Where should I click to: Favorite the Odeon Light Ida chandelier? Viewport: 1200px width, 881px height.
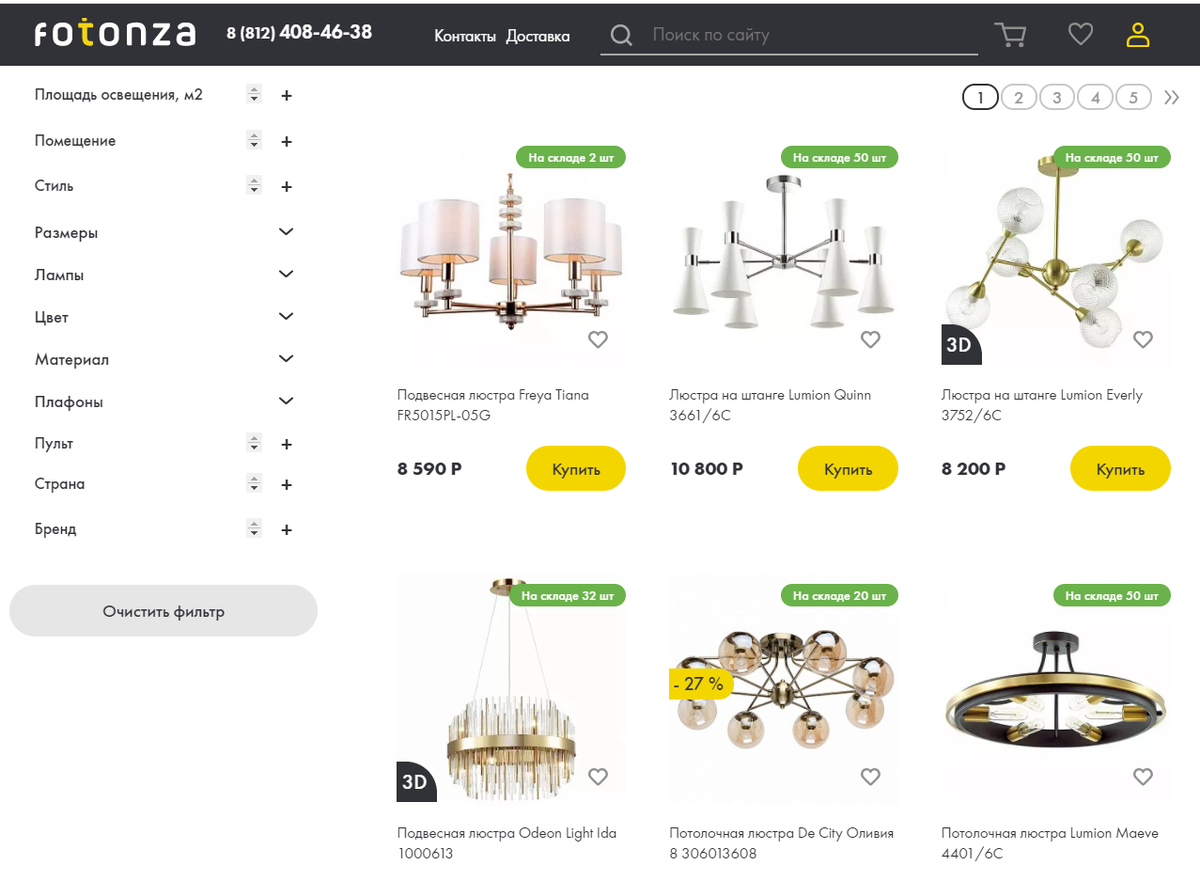click(598, 776)
